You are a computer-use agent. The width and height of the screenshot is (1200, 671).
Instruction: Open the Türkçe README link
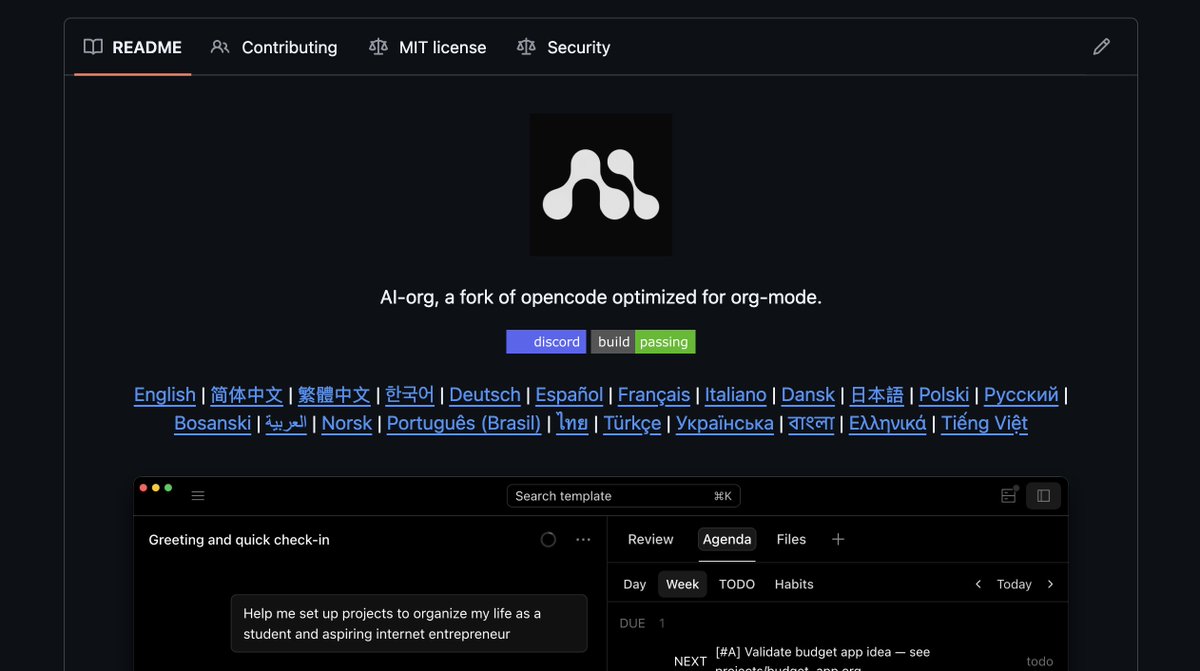click(x=632, y=423)
